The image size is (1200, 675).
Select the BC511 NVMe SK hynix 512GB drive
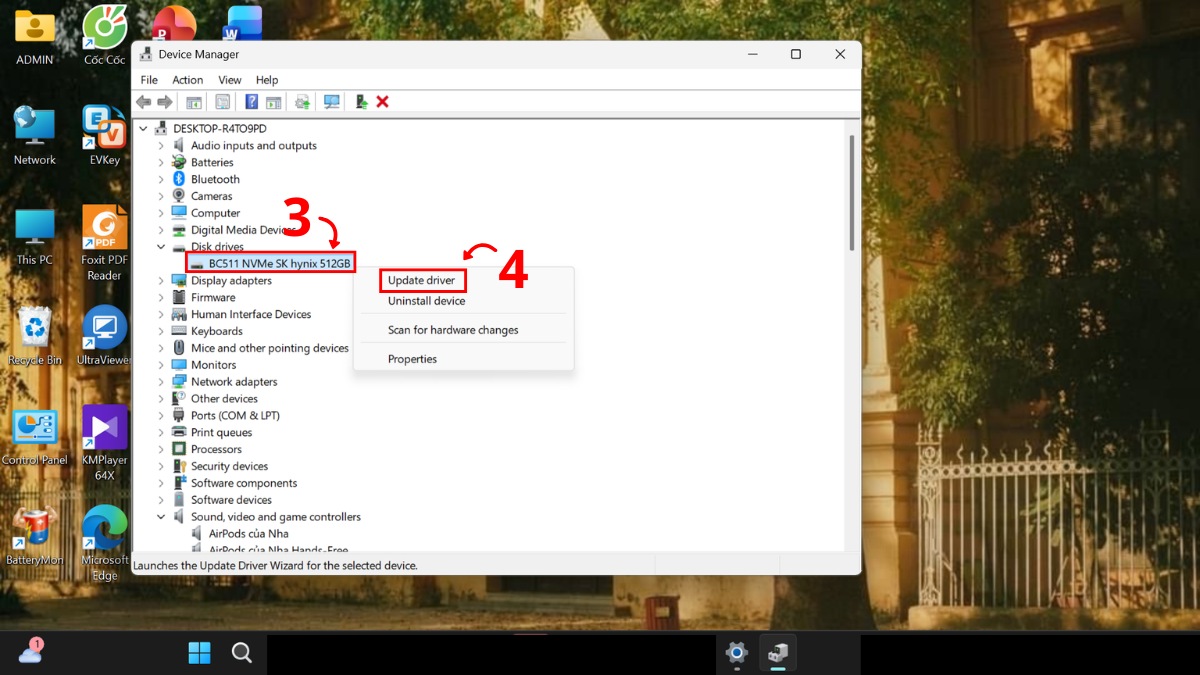[x=271, y=263]
